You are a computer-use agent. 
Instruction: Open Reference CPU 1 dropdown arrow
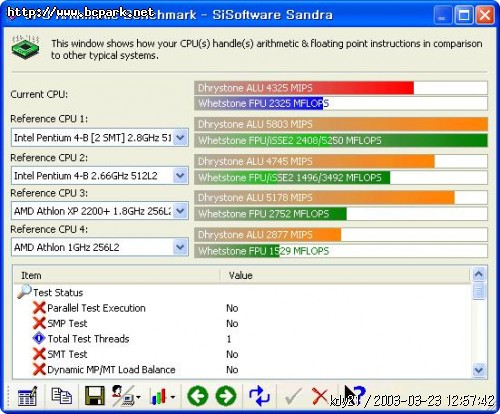tap(180, 137)
